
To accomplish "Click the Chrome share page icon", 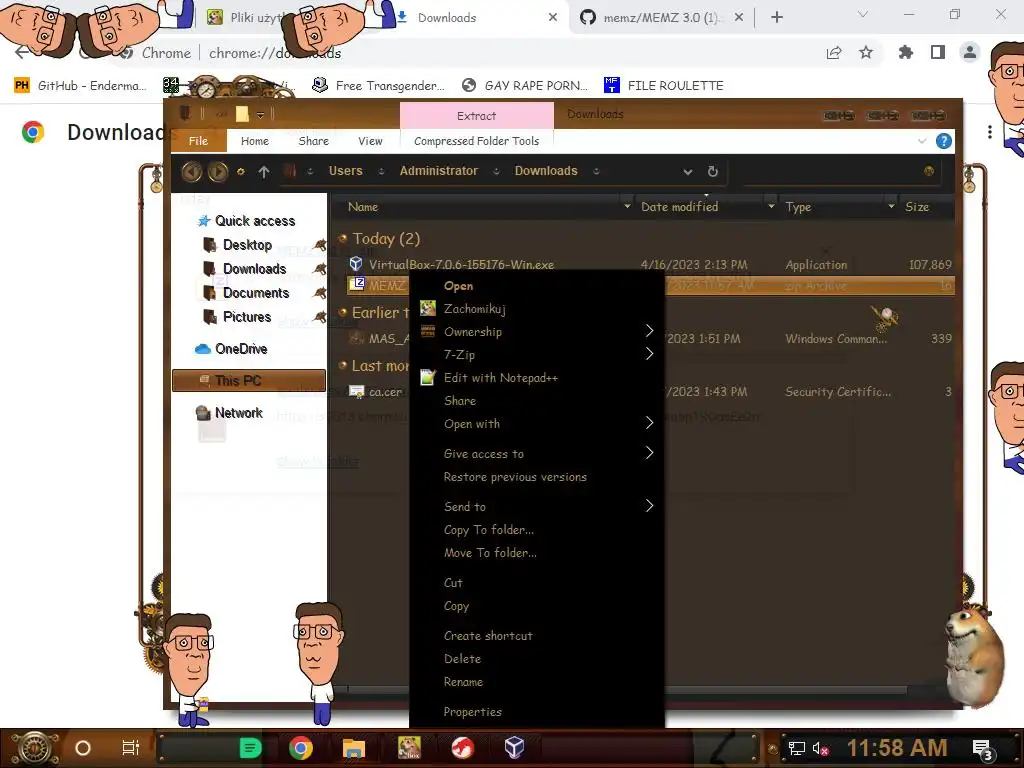I will coord(834,53).
